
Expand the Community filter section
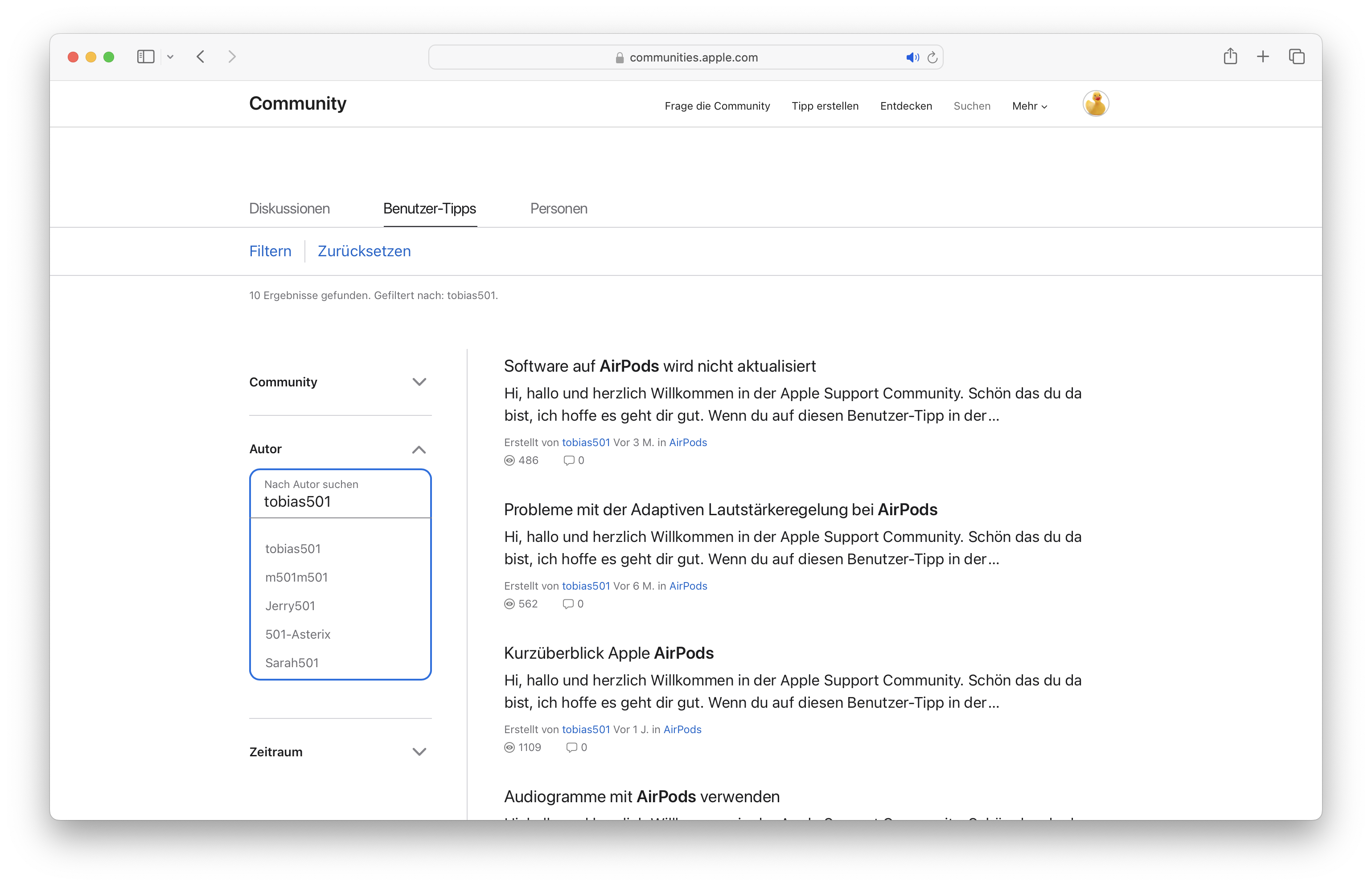coord(419,382)
